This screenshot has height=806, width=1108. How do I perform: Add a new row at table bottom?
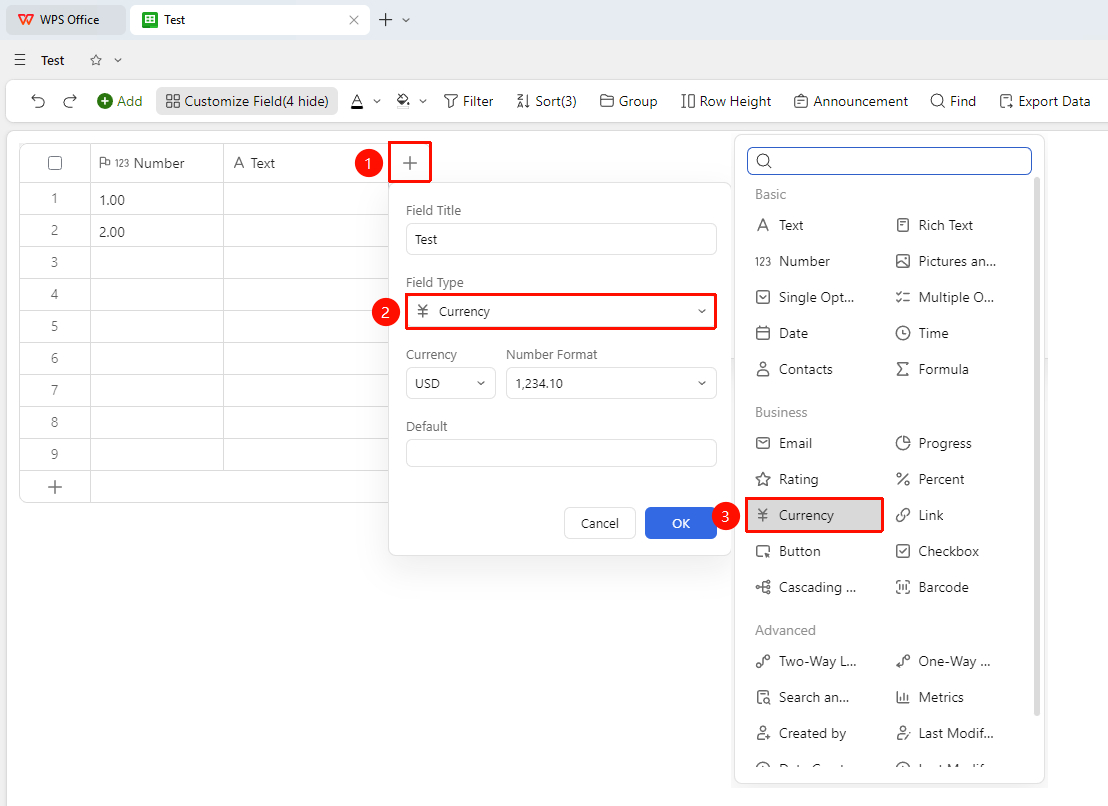(55, 487)
